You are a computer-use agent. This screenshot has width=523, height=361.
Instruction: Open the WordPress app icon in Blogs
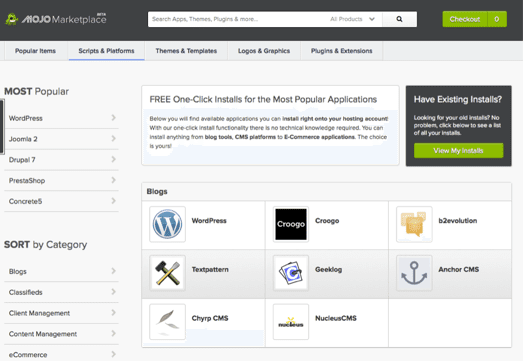pyautogui.click(x=167, y=224)
